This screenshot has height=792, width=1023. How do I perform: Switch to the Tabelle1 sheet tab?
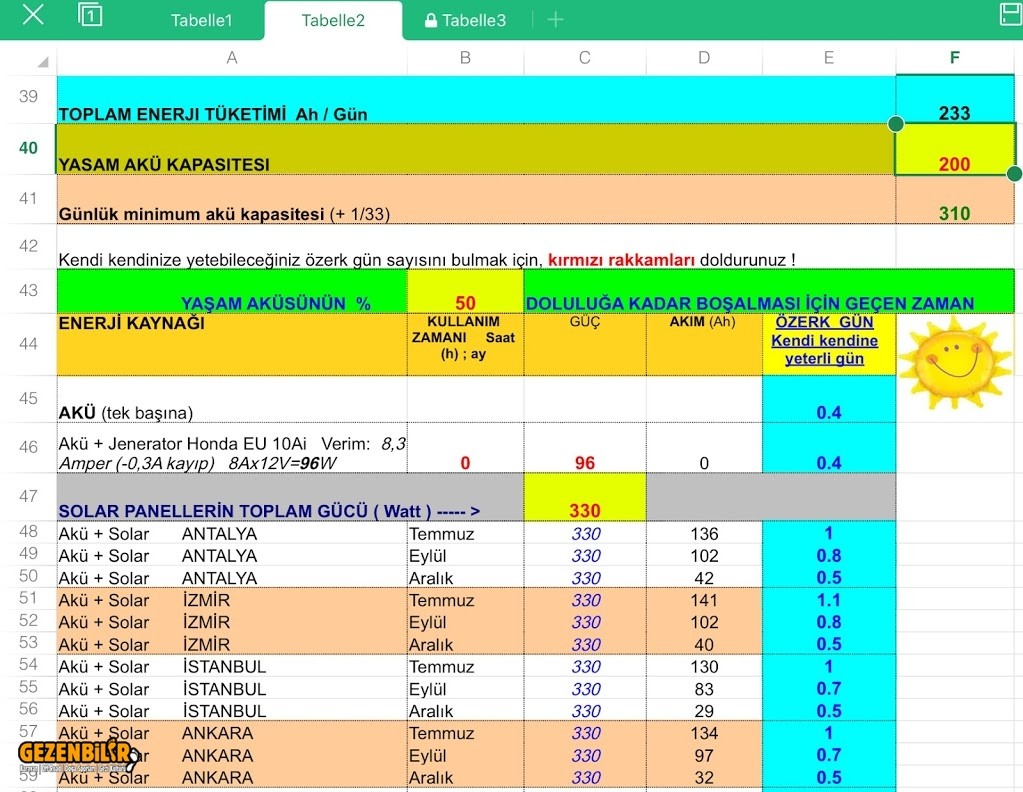point(201,21)
